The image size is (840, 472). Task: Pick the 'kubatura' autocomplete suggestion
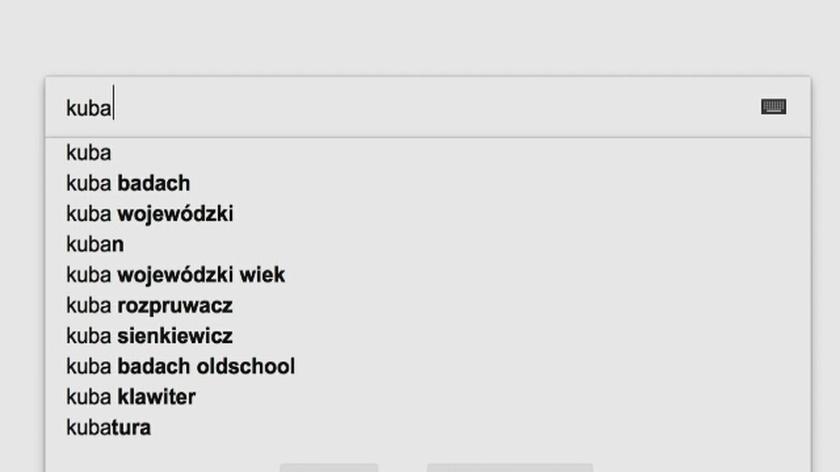[109, 428]
